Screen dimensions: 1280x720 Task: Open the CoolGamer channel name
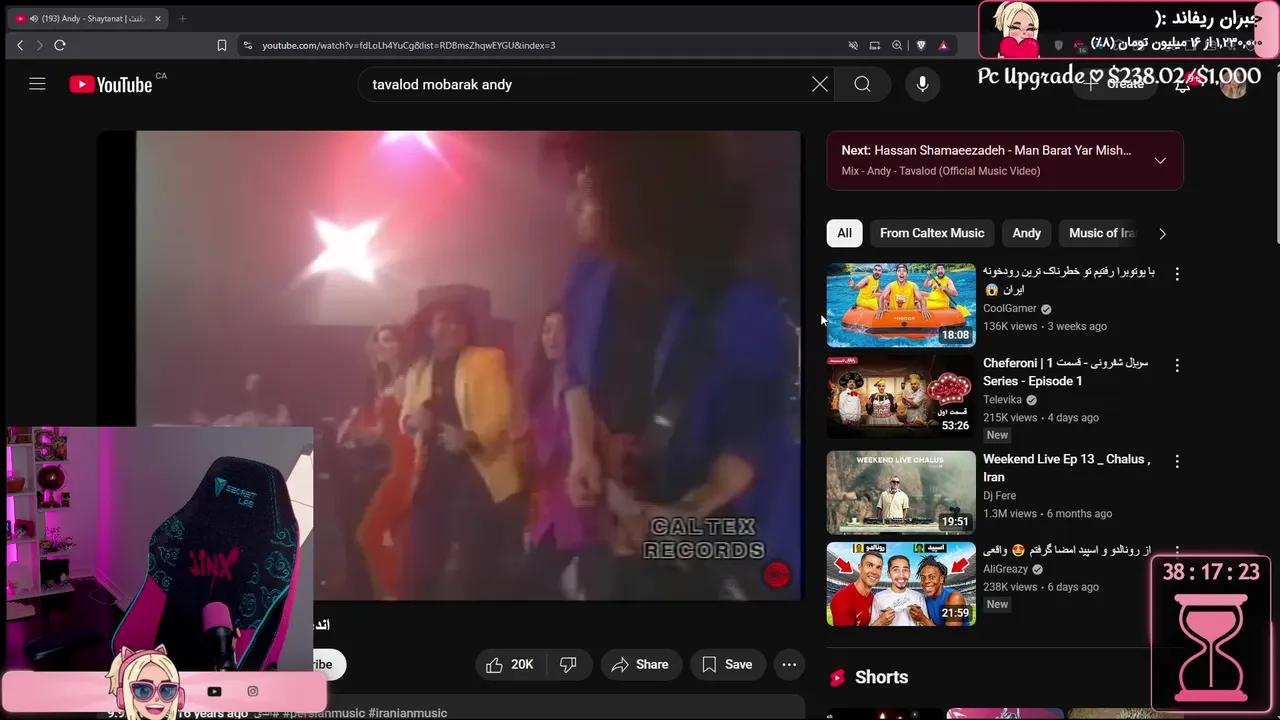pyautogui.click(x=1010, y=308)
